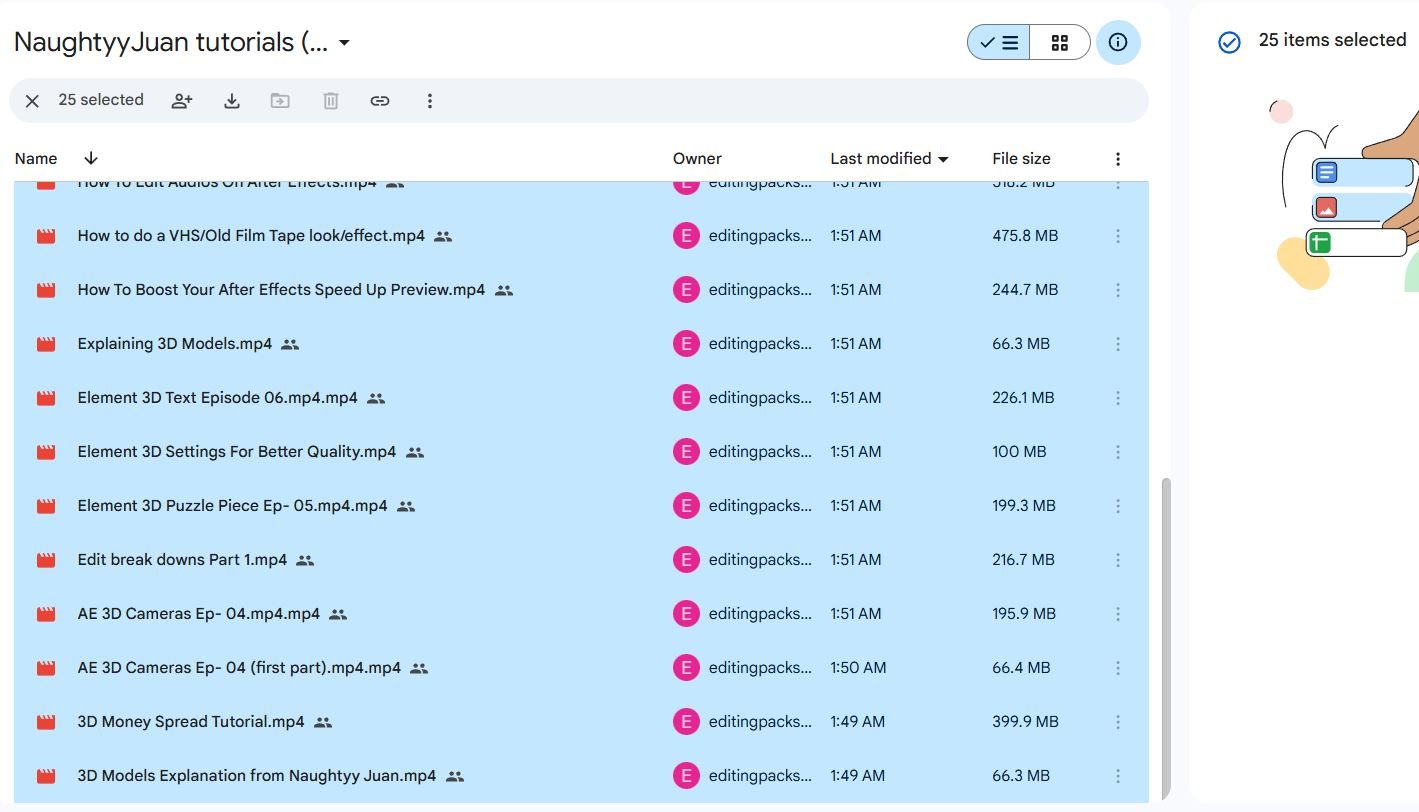Click the Share icon in selection toolbar
The width and height of the screenshot is (1419, 812).
coord(182,101)
